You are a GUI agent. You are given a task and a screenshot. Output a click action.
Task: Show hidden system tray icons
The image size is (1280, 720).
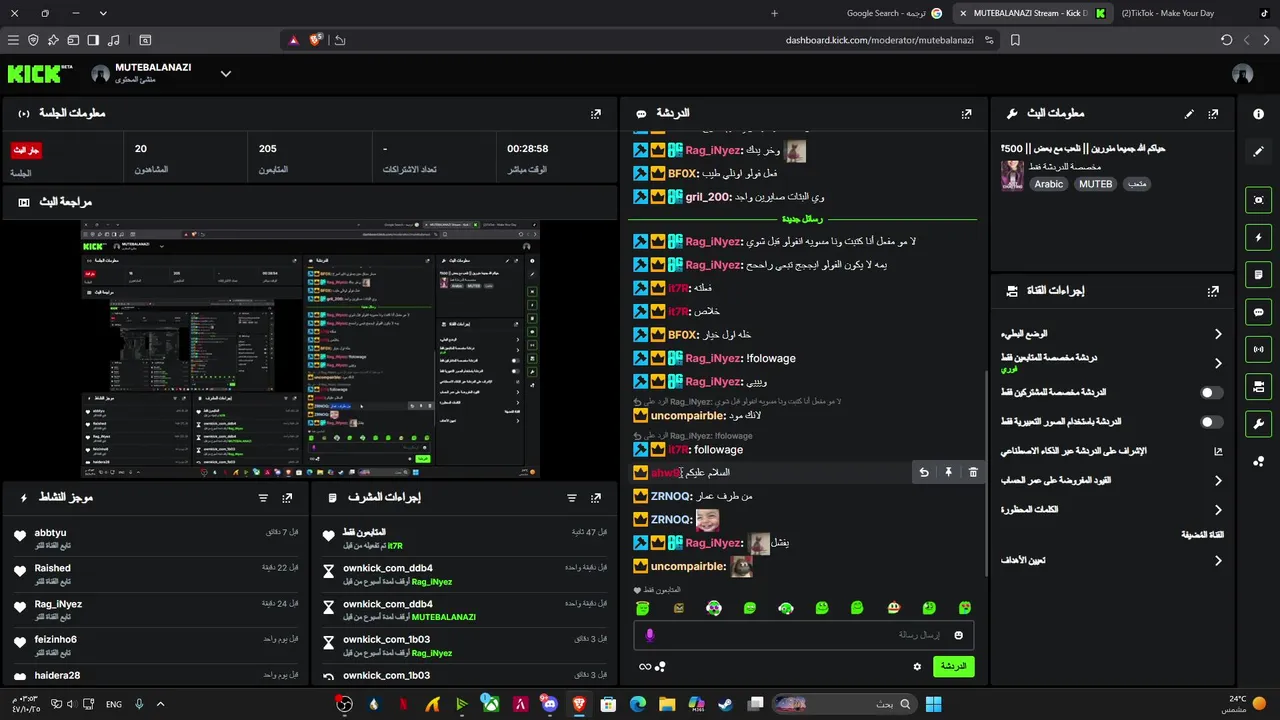pyautogui.click(x=160, y=705)
